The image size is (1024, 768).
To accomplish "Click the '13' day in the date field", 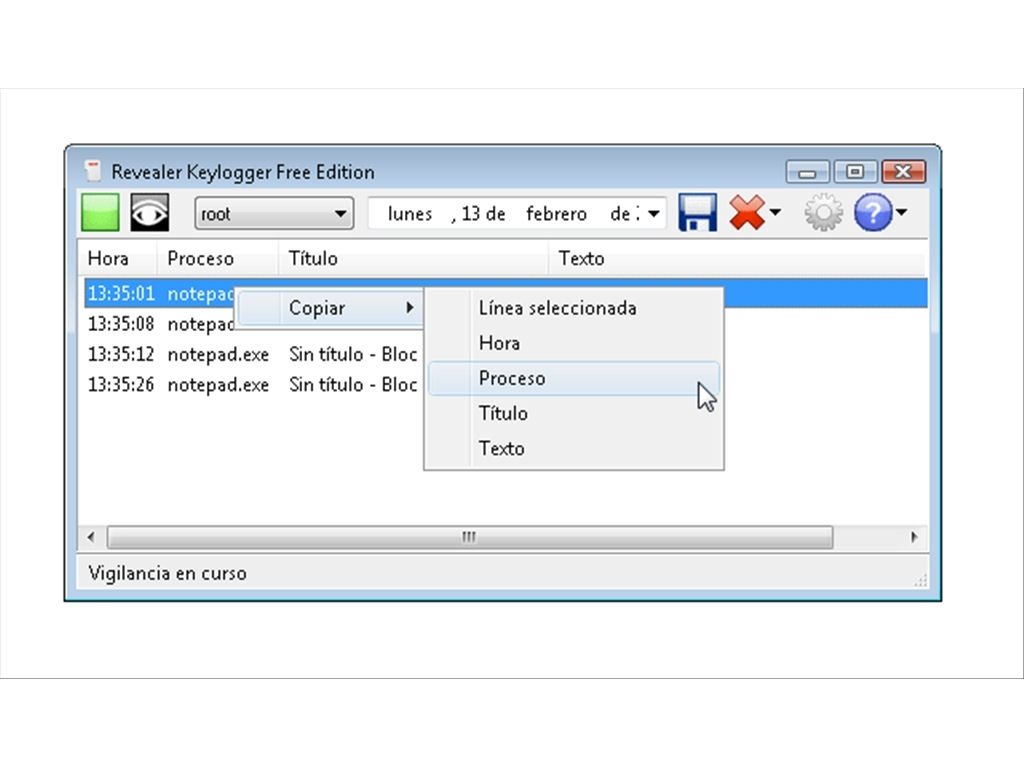I will tap(470, 214).
